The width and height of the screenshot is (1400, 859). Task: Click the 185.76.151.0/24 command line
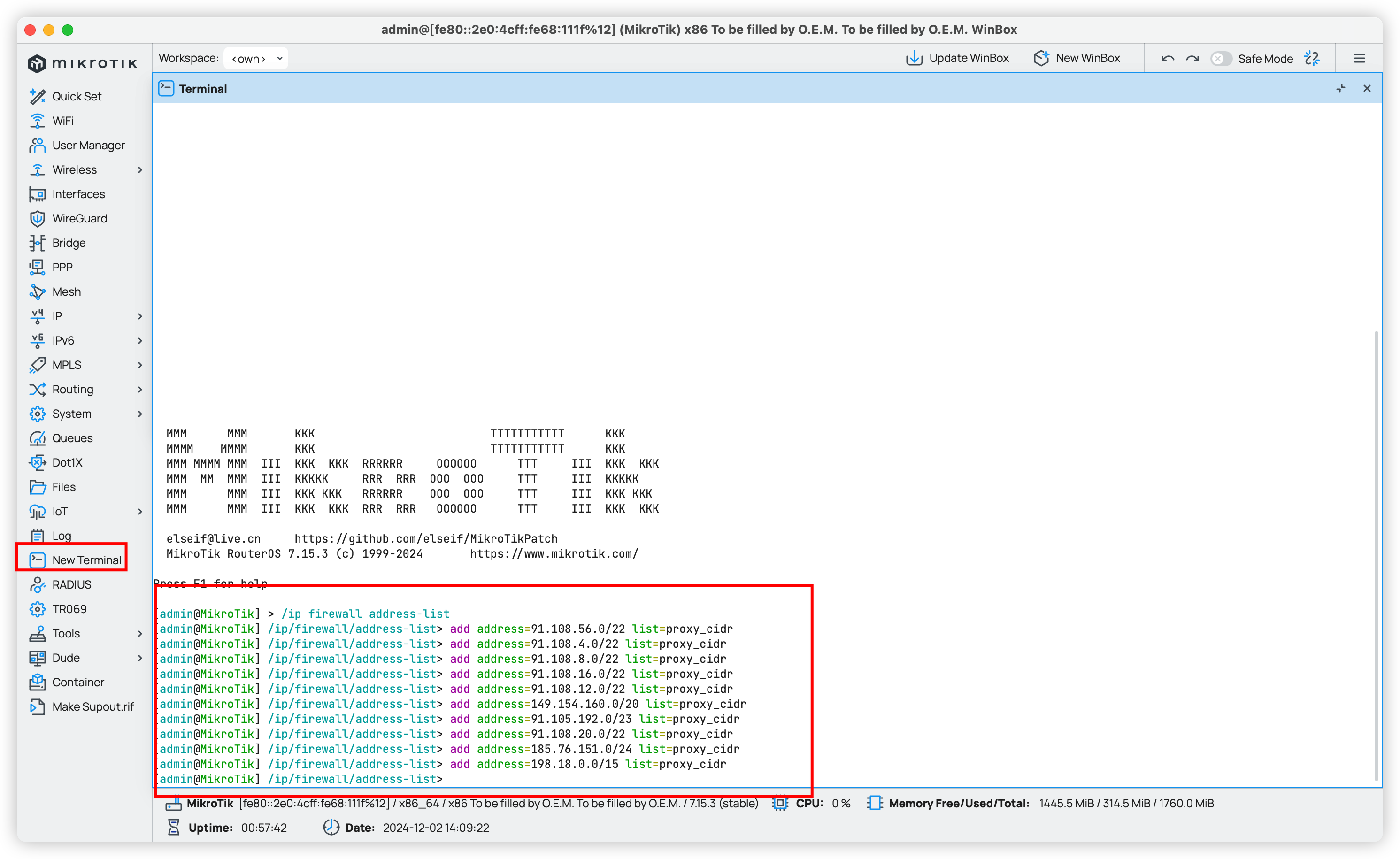(448, 749)
